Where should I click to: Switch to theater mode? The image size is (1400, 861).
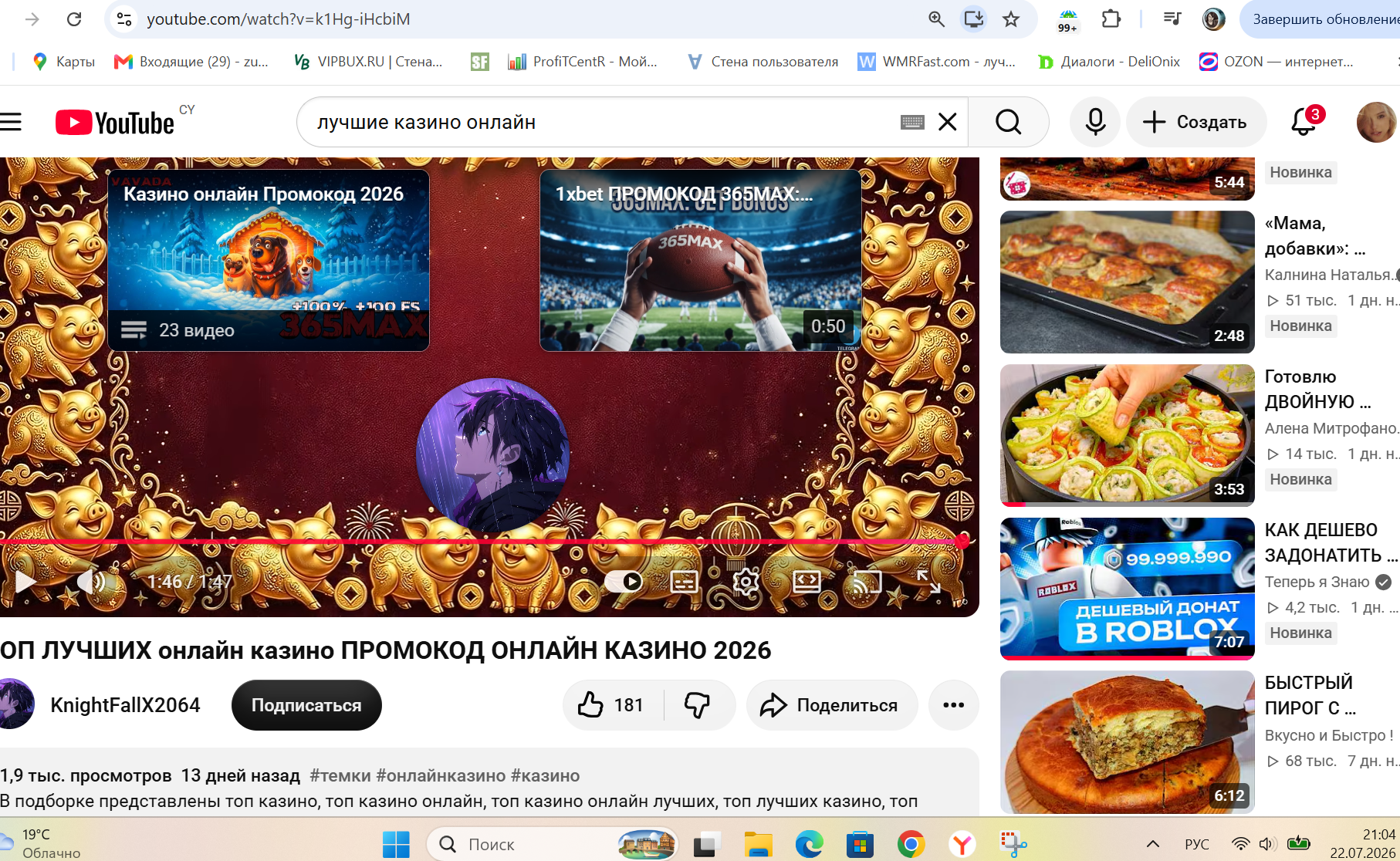coord(807,581)
